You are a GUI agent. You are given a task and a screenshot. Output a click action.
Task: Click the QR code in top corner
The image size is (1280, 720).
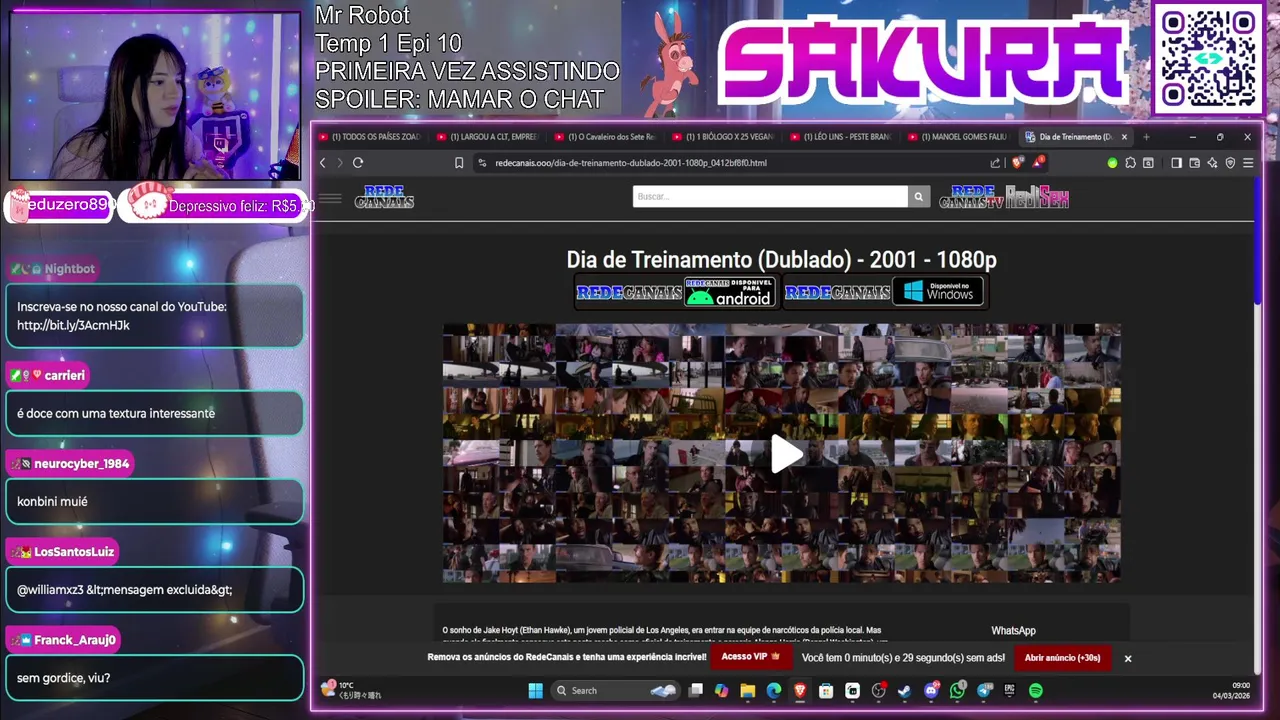pos(1208,59)
